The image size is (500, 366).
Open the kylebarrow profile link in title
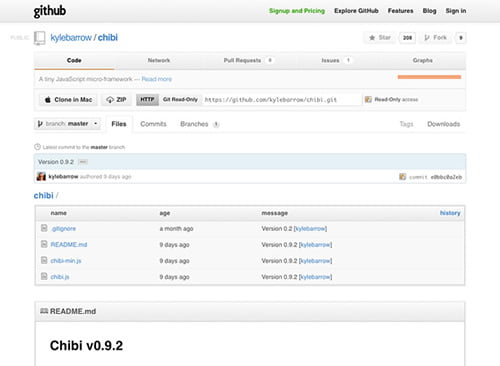click(x=71, y=38)
